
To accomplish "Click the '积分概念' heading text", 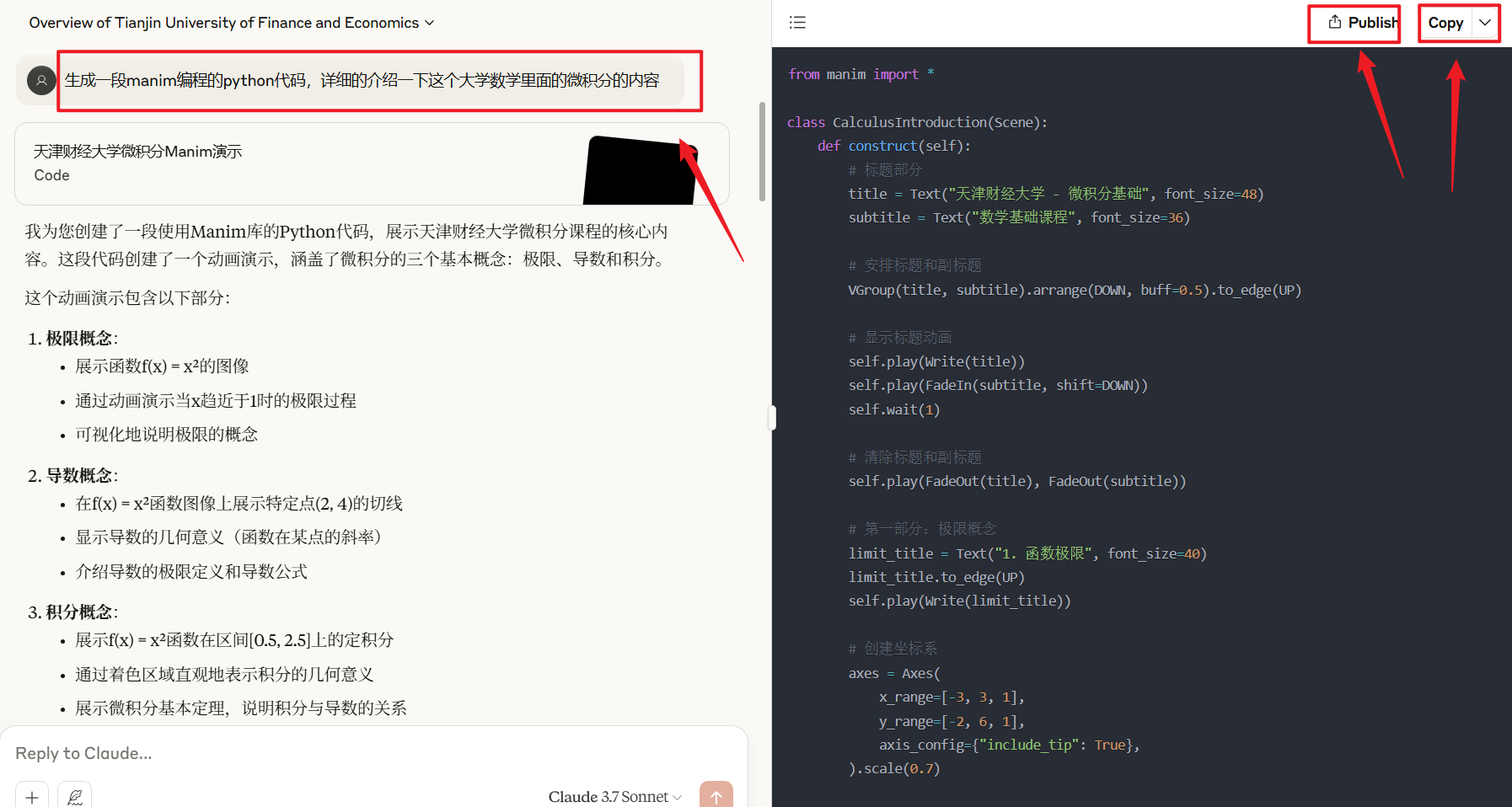I will pyautogui.click(x=79, y=612).
